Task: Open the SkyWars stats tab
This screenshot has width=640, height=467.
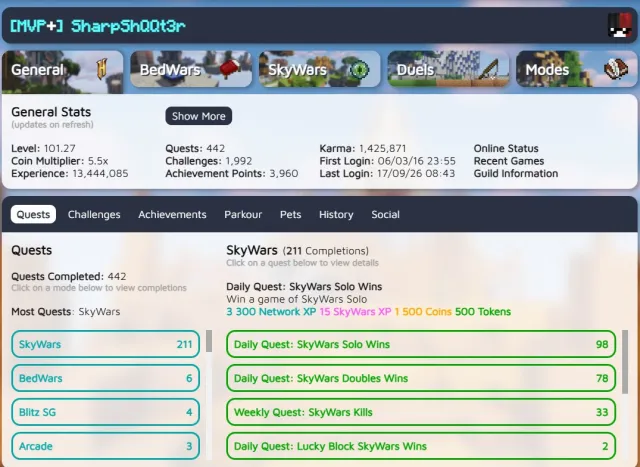Action: pos(320,69)
